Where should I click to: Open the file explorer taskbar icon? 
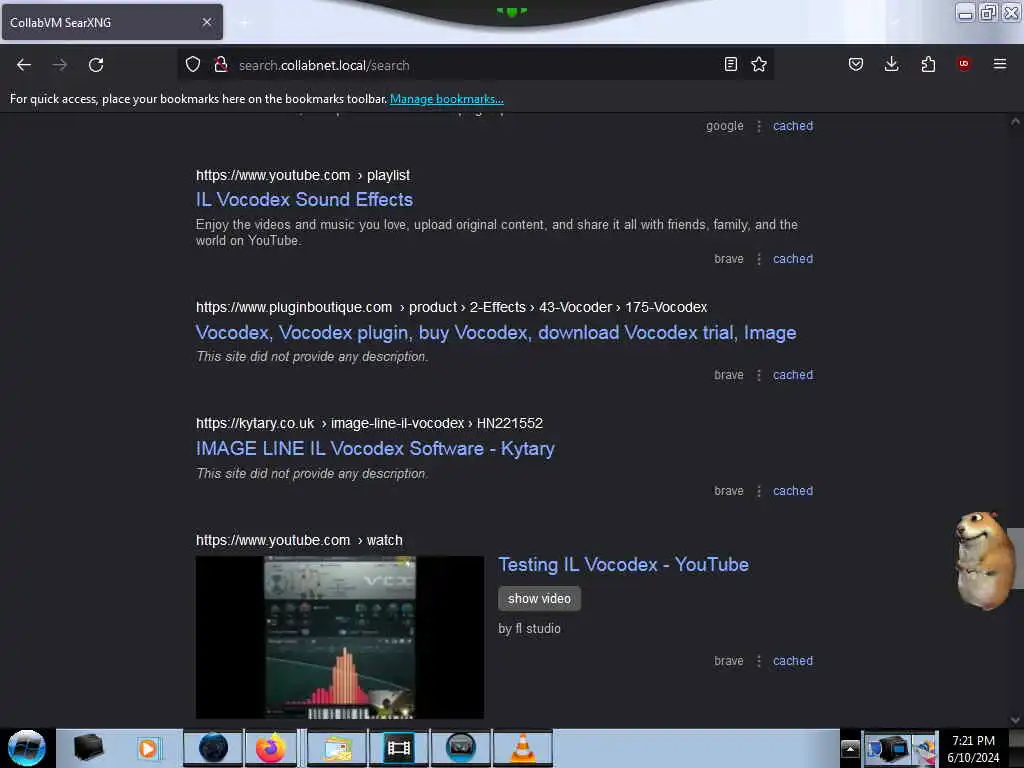[x=337, y=748]
